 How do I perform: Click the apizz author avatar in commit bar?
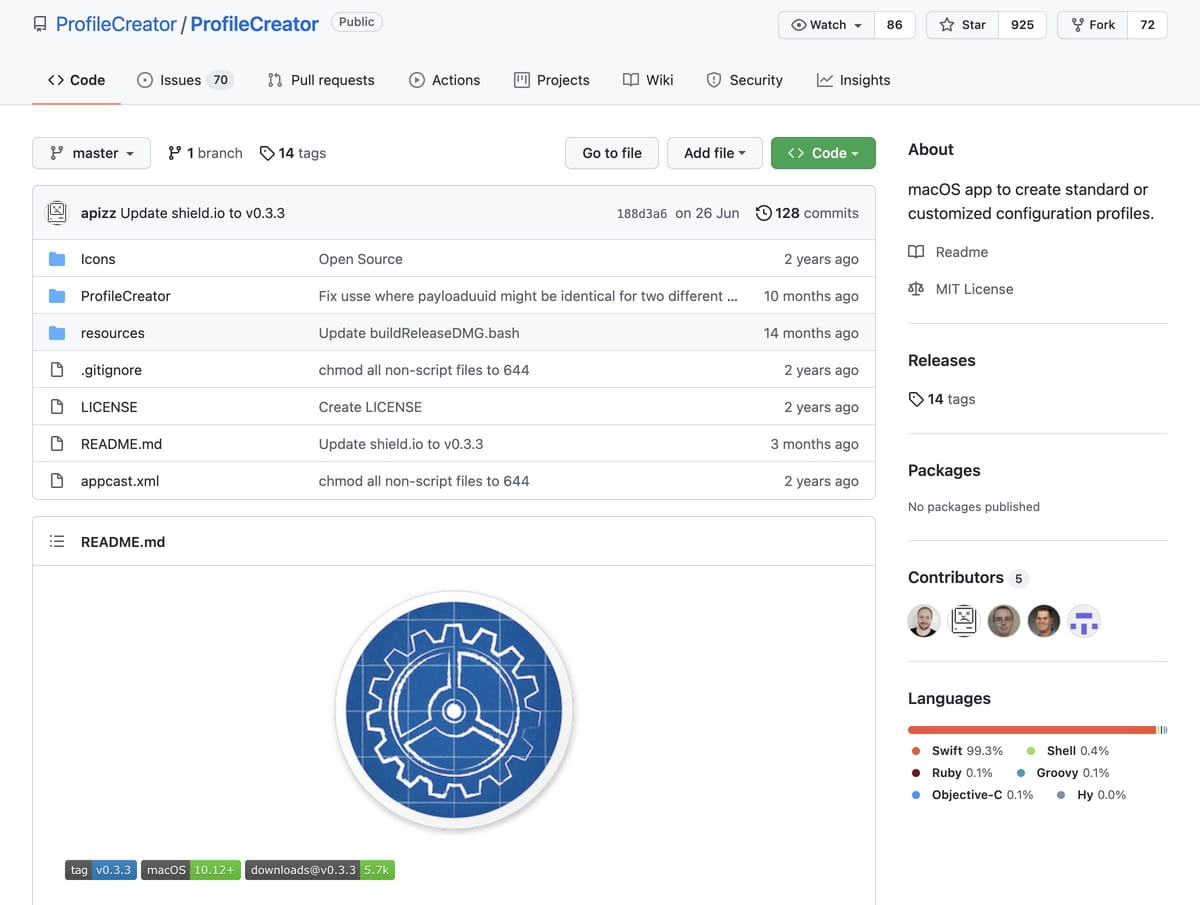click(x=57, y=212)
